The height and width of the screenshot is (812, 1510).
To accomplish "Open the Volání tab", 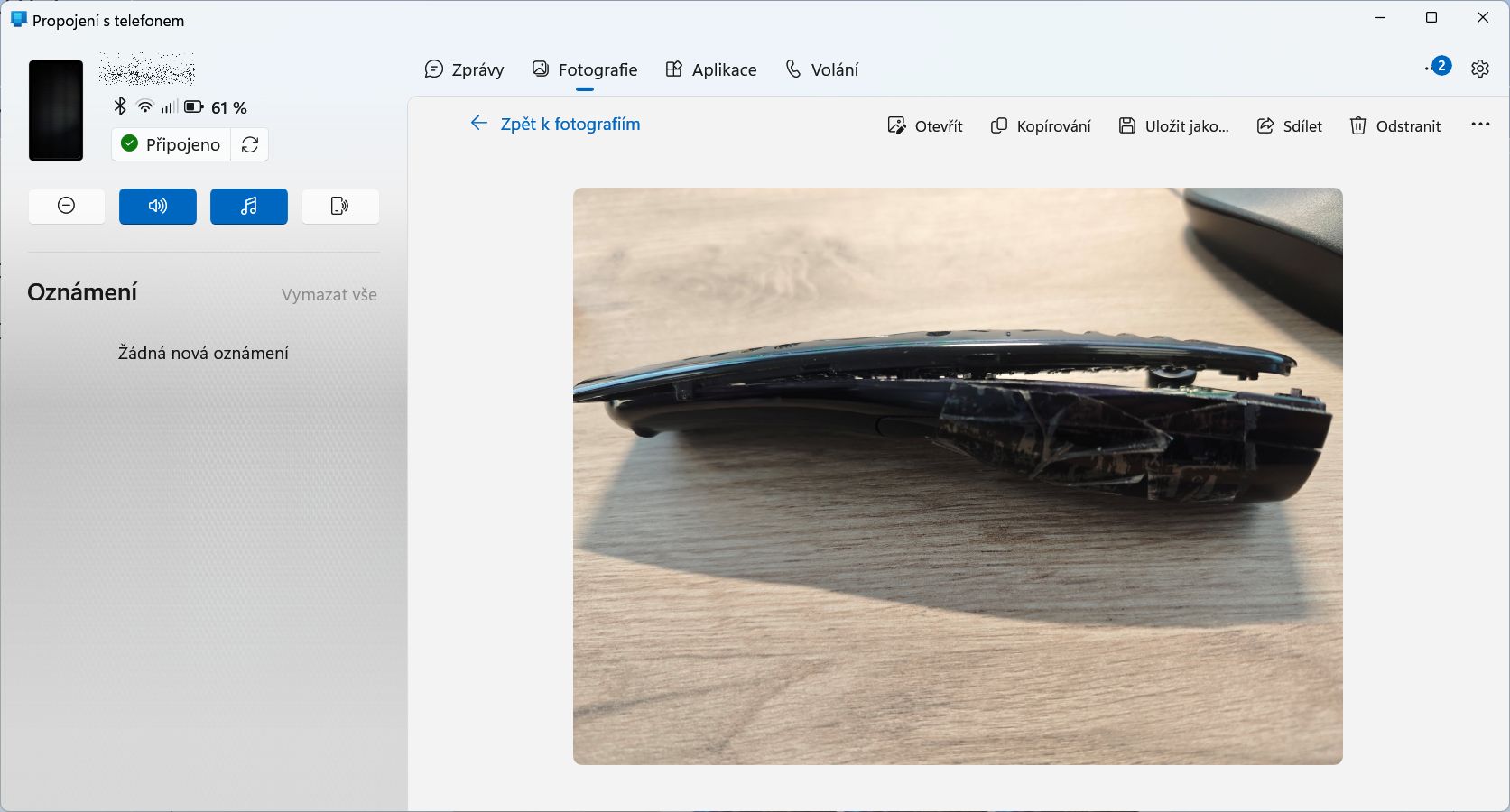I will pos(821,69).
